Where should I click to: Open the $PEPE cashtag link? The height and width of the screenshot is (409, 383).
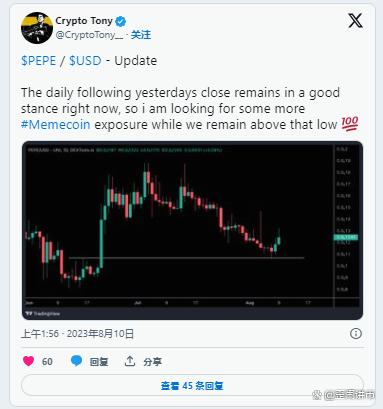39,61
